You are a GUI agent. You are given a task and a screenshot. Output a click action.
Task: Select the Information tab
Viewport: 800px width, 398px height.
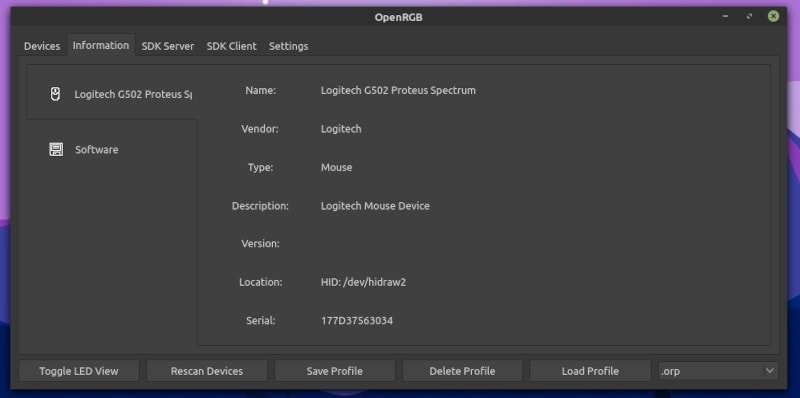(101, 45)
